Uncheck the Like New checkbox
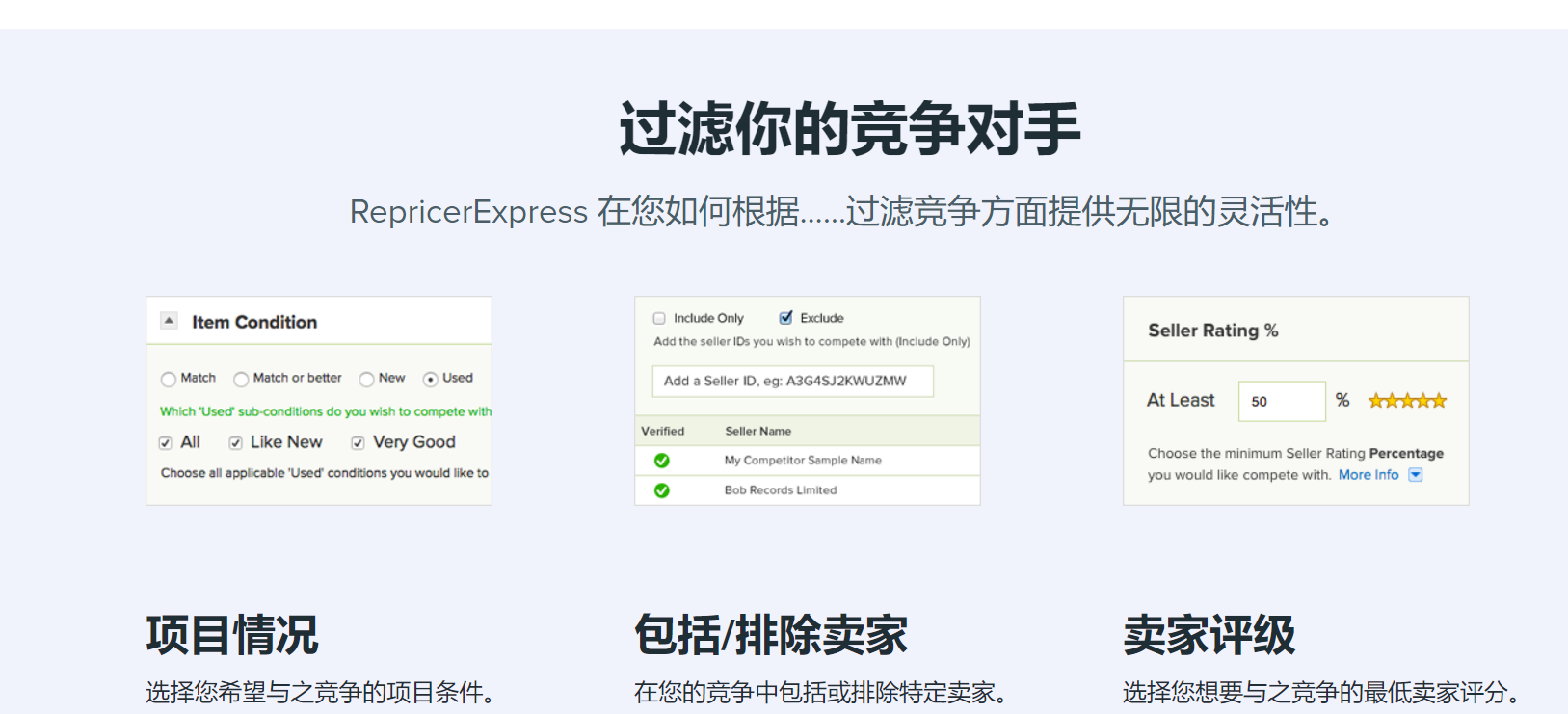Viewport: 1568px width, 714px height. coord(235,443)
